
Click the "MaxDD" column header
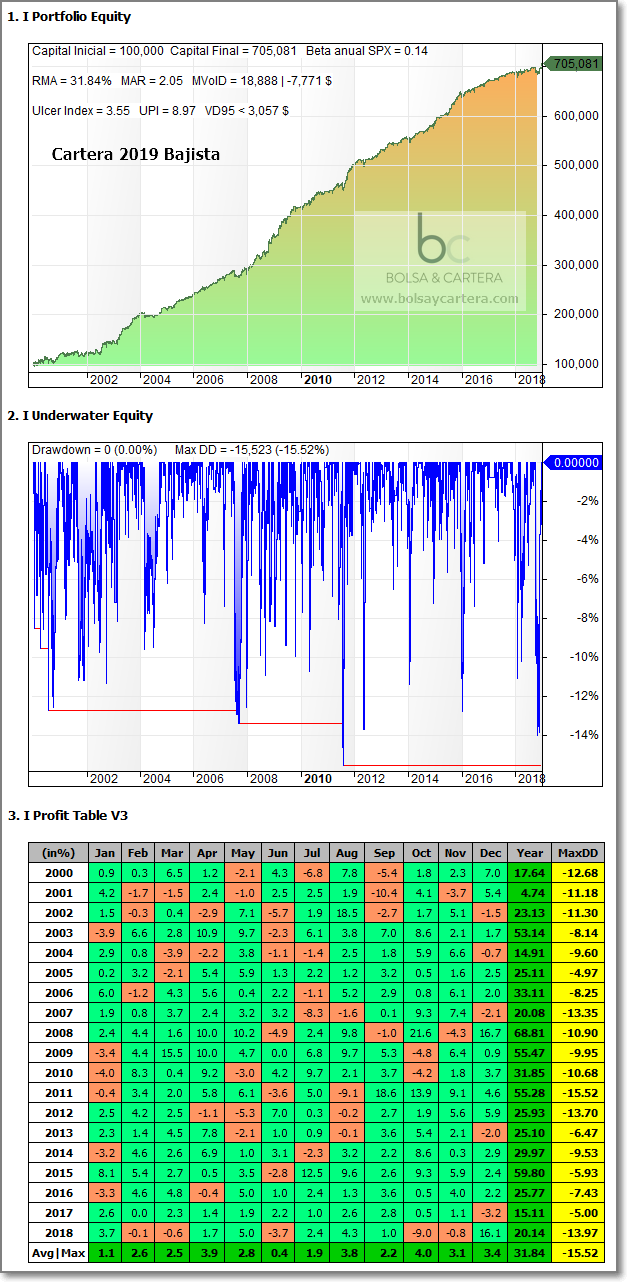point(576,853)
